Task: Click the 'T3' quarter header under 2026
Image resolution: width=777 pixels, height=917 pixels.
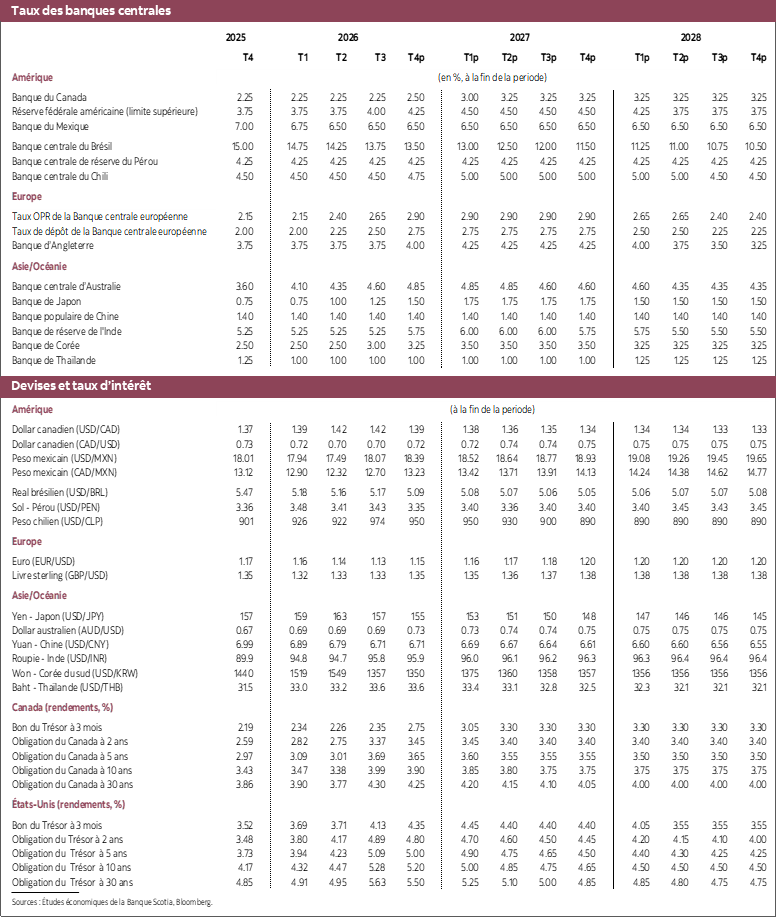Action: pos(380,57)
